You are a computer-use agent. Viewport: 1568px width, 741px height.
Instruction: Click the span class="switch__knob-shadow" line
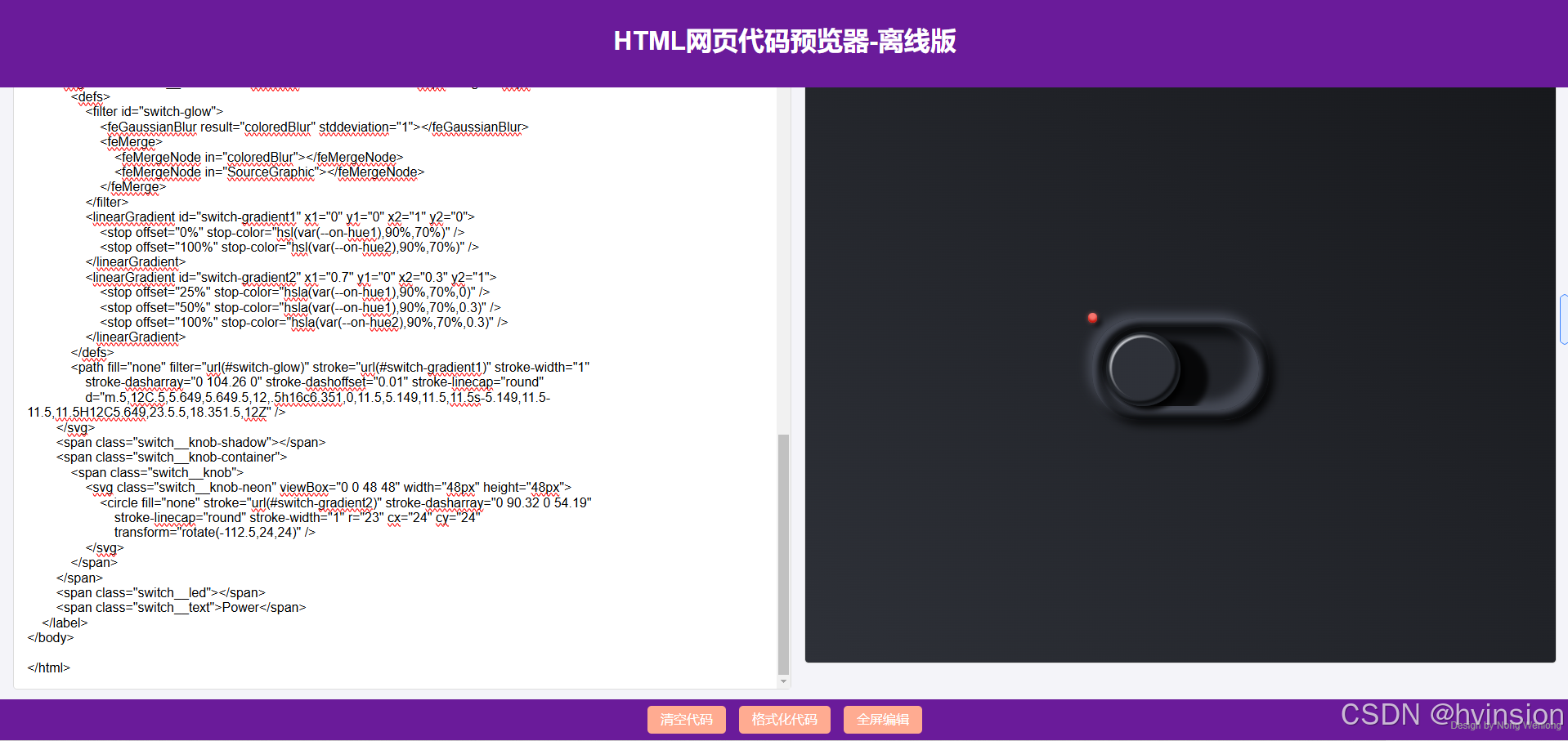pos(191,443)
